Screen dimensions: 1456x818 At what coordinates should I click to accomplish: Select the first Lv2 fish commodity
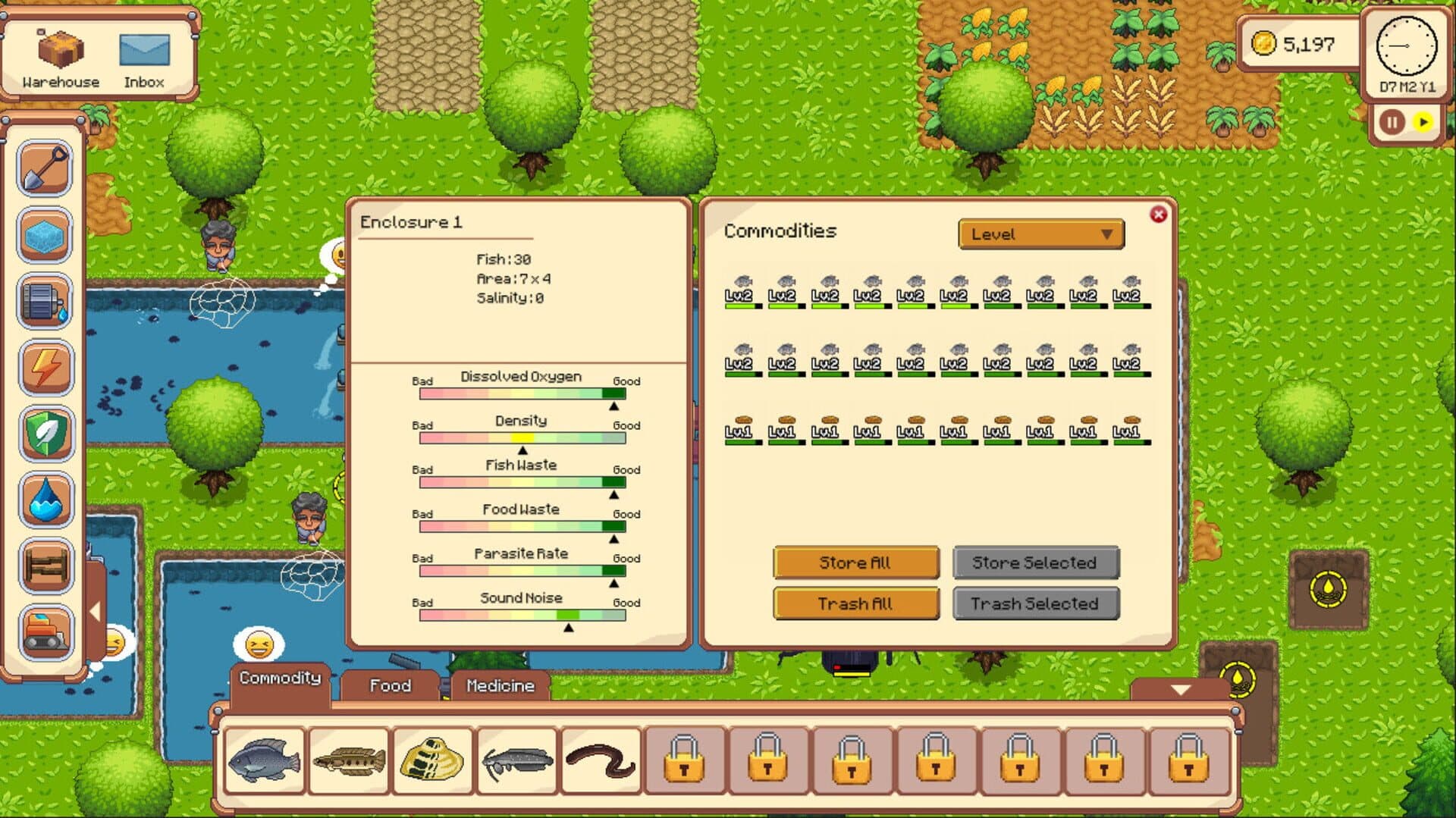coord(742,291)
